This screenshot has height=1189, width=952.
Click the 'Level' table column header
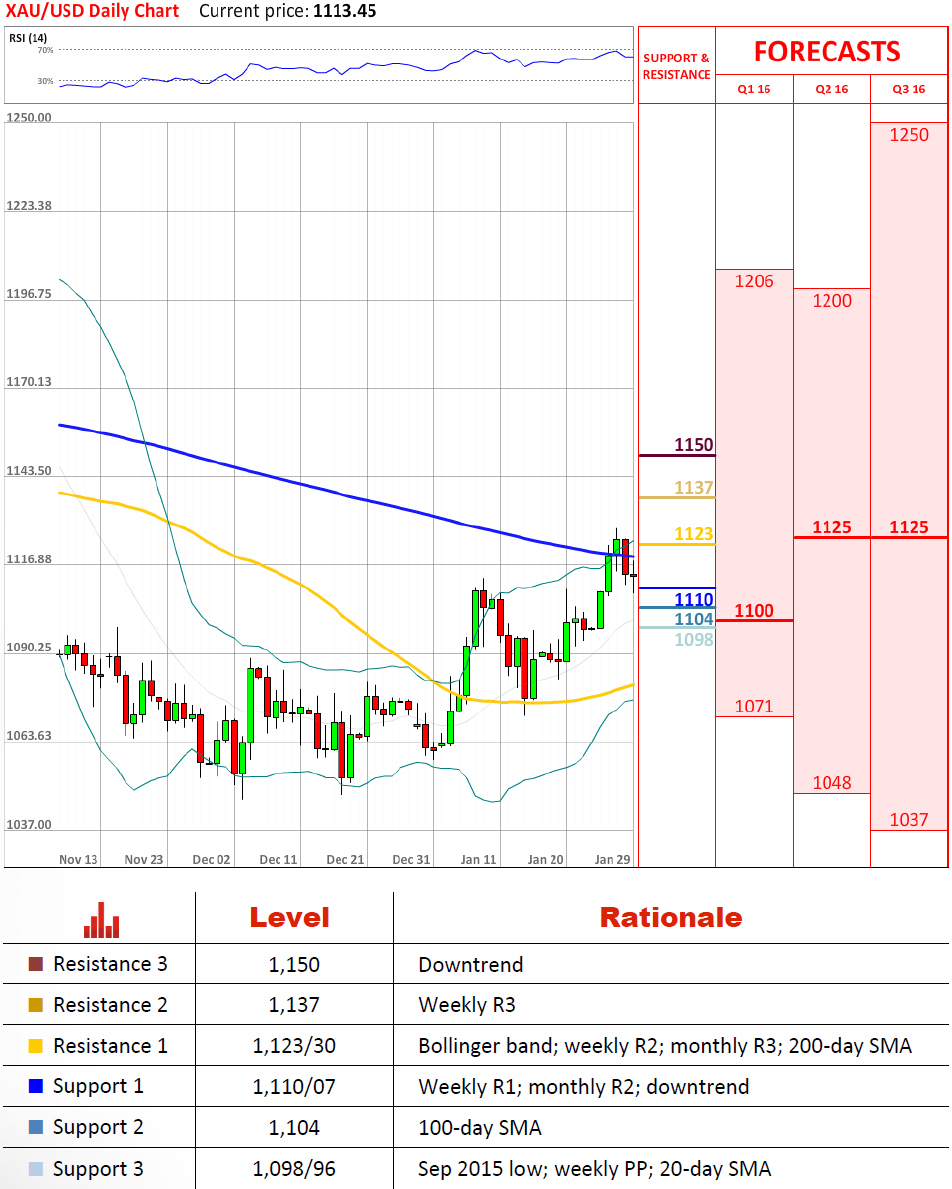coord(290,918)
